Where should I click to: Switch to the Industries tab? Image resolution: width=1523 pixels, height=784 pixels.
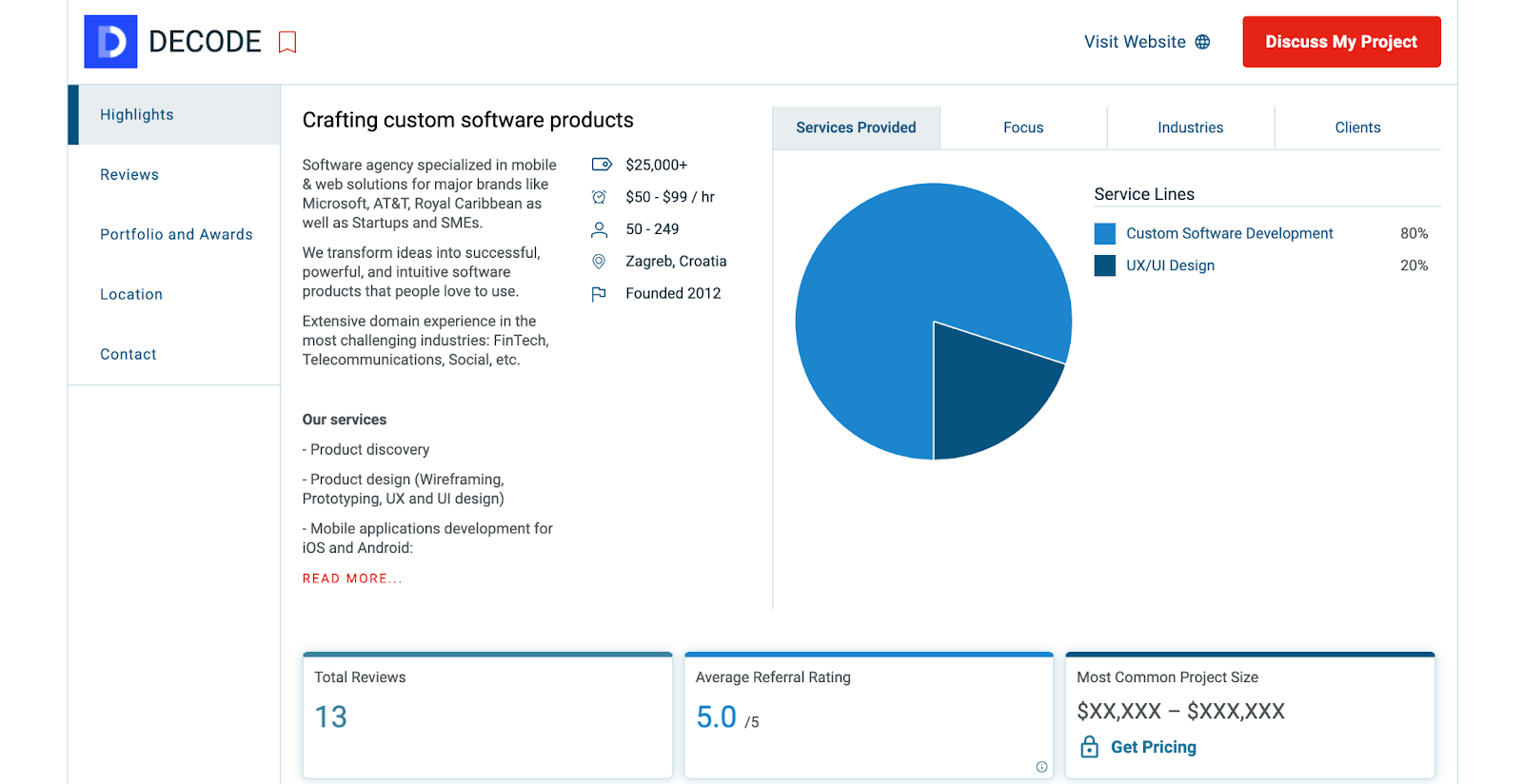click(1190, 127)
